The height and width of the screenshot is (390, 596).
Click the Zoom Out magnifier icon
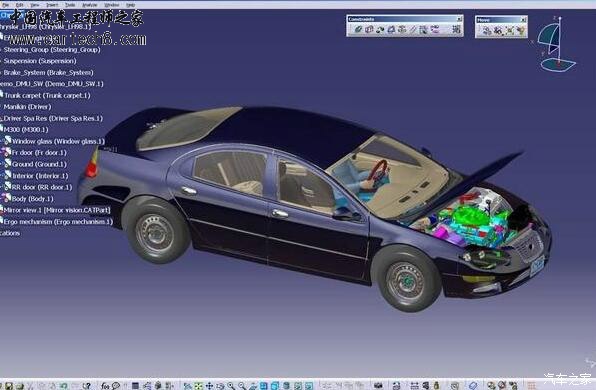(x=242, y=386)
